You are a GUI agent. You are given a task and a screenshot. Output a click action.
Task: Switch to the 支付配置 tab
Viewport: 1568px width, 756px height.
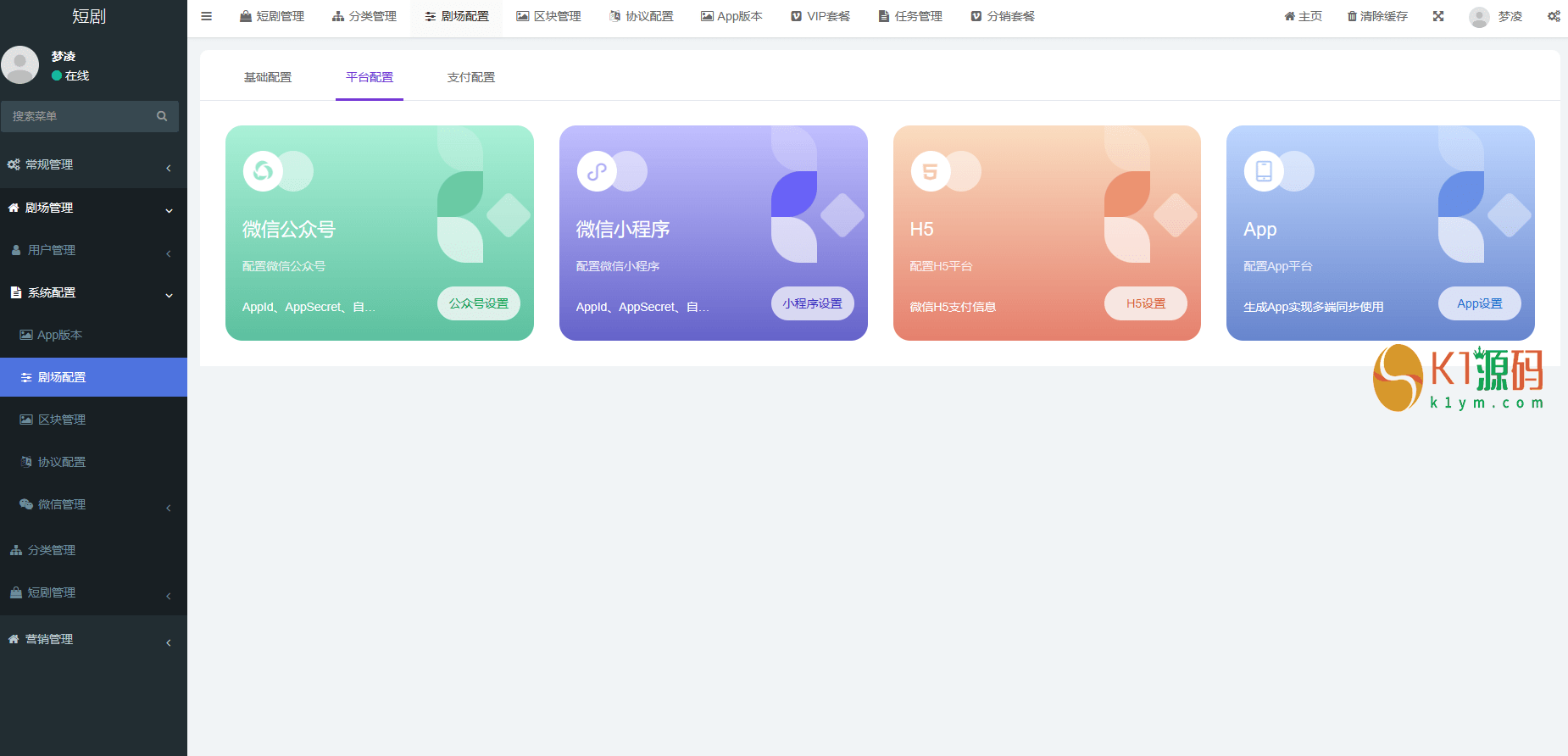(471, 77)
